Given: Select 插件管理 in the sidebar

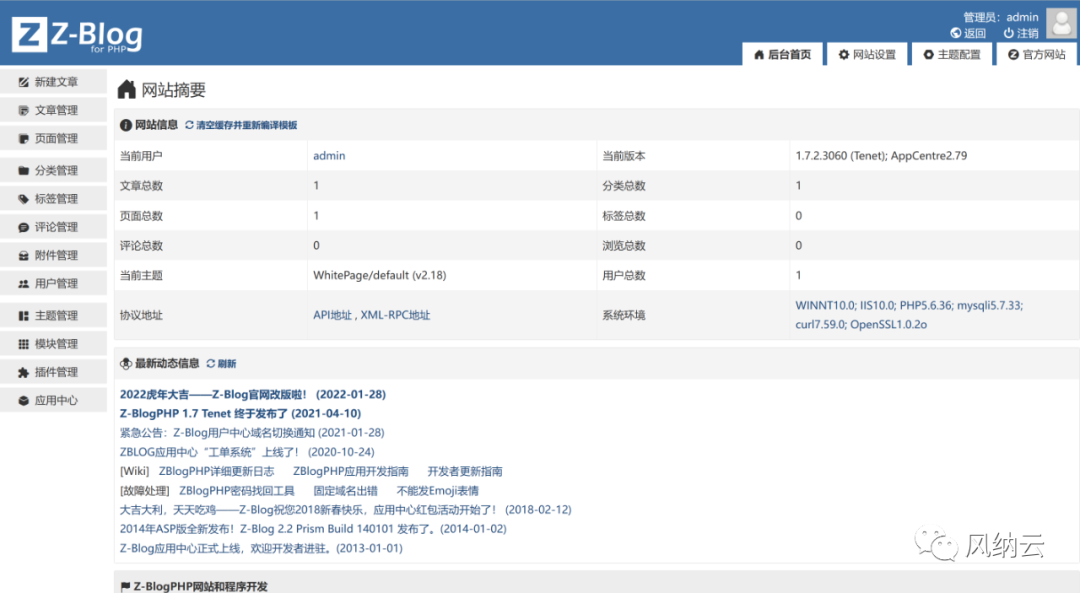Looking at the screenshot, I should coord(53,372).
